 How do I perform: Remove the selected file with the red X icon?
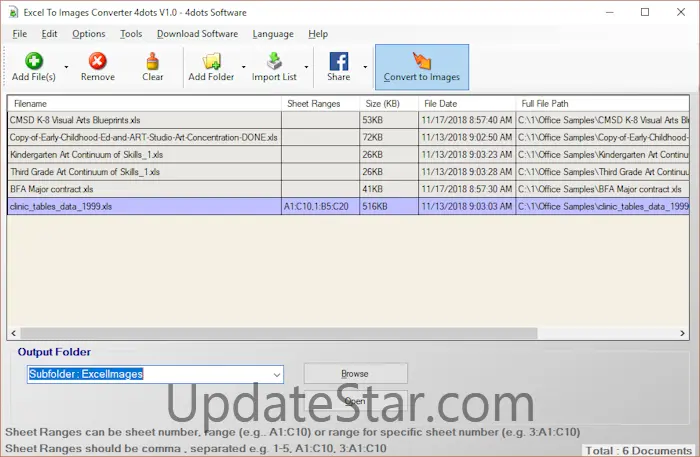tap(97, 61)
